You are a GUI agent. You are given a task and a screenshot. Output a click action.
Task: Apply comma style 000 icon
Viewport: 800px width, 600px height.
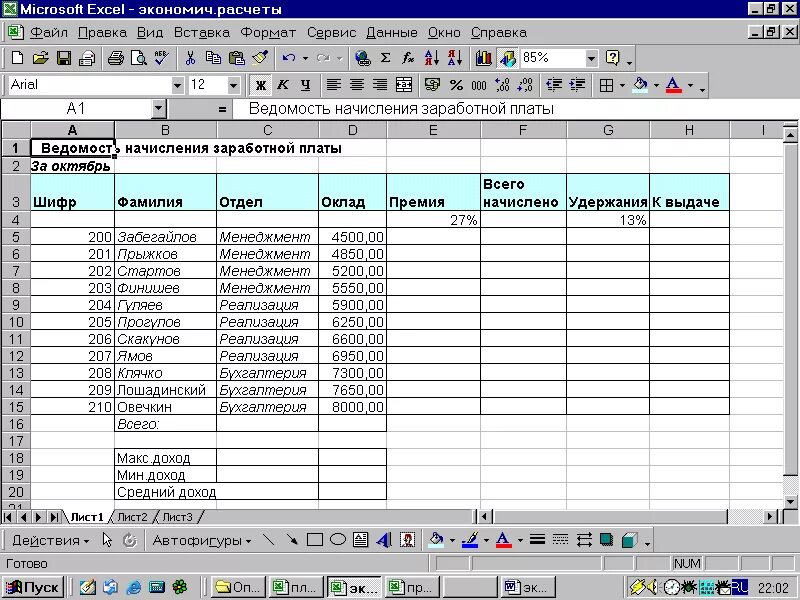[479, 85]
